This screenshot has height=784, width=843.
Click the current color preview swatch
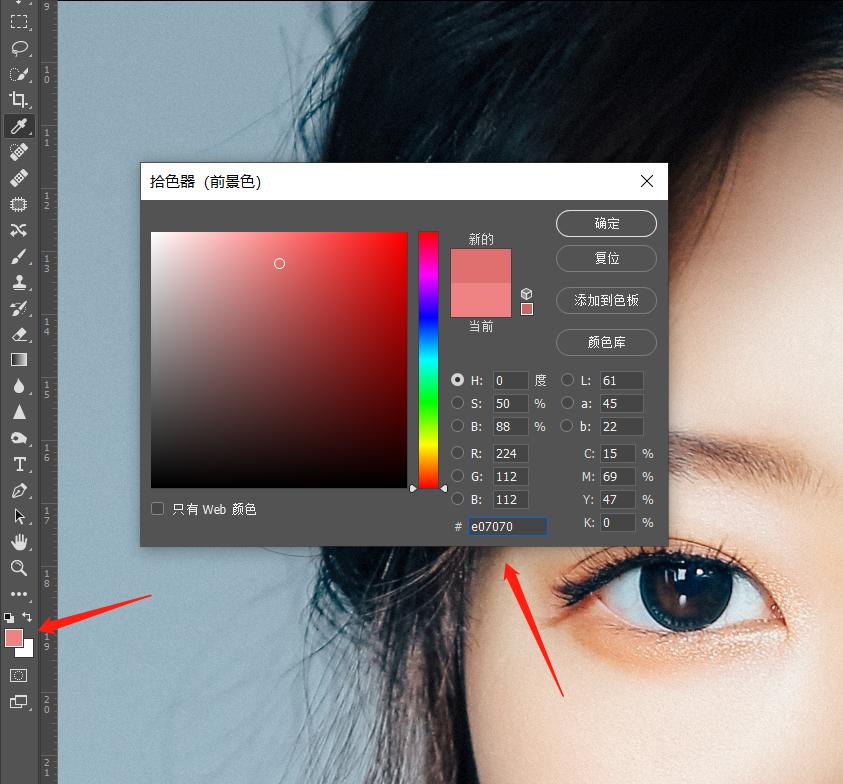click(x=481, y=300)
